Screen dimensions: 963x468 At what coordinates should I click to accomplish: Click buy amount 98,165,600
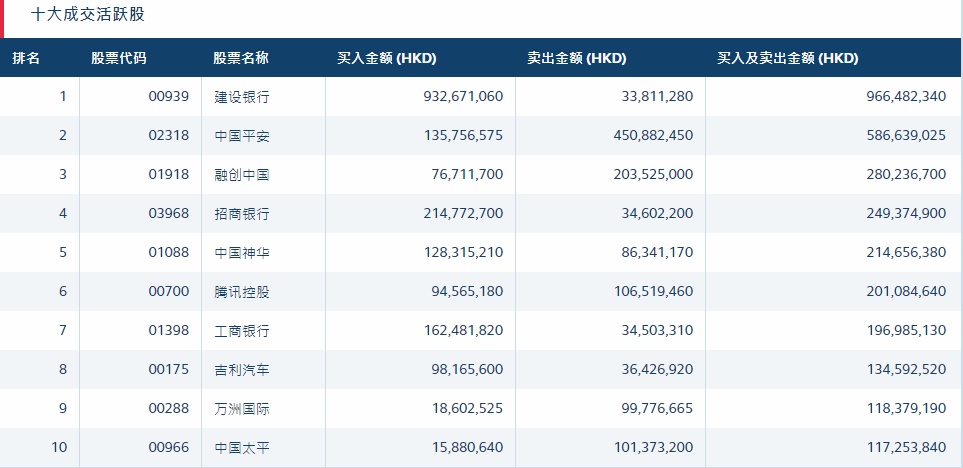point(469,369)
